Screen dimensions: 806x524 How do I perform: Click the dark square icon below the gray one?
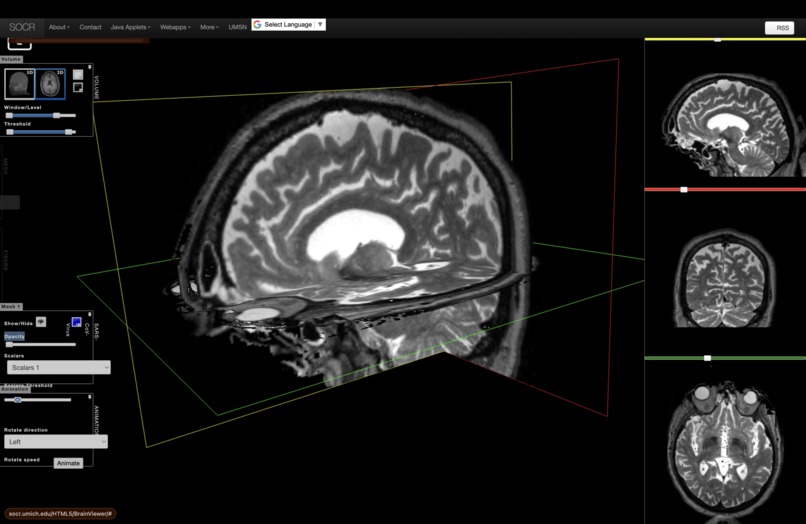click(x=78, y=87)
